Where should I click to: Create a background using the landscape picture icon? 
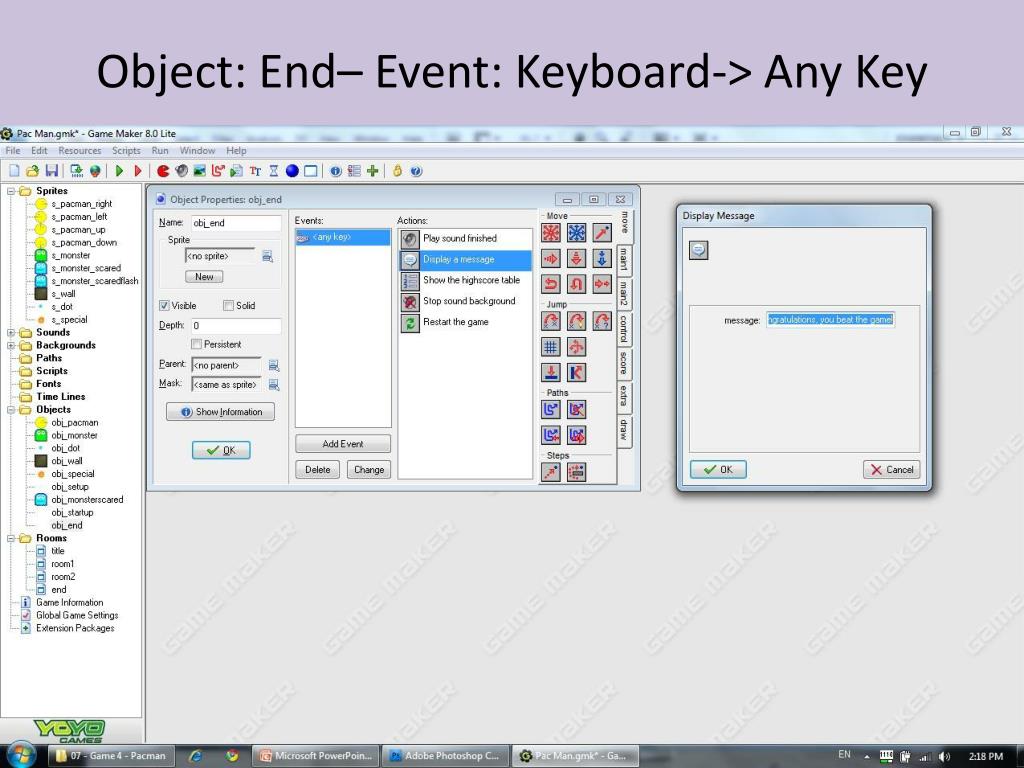click(200, 171)
